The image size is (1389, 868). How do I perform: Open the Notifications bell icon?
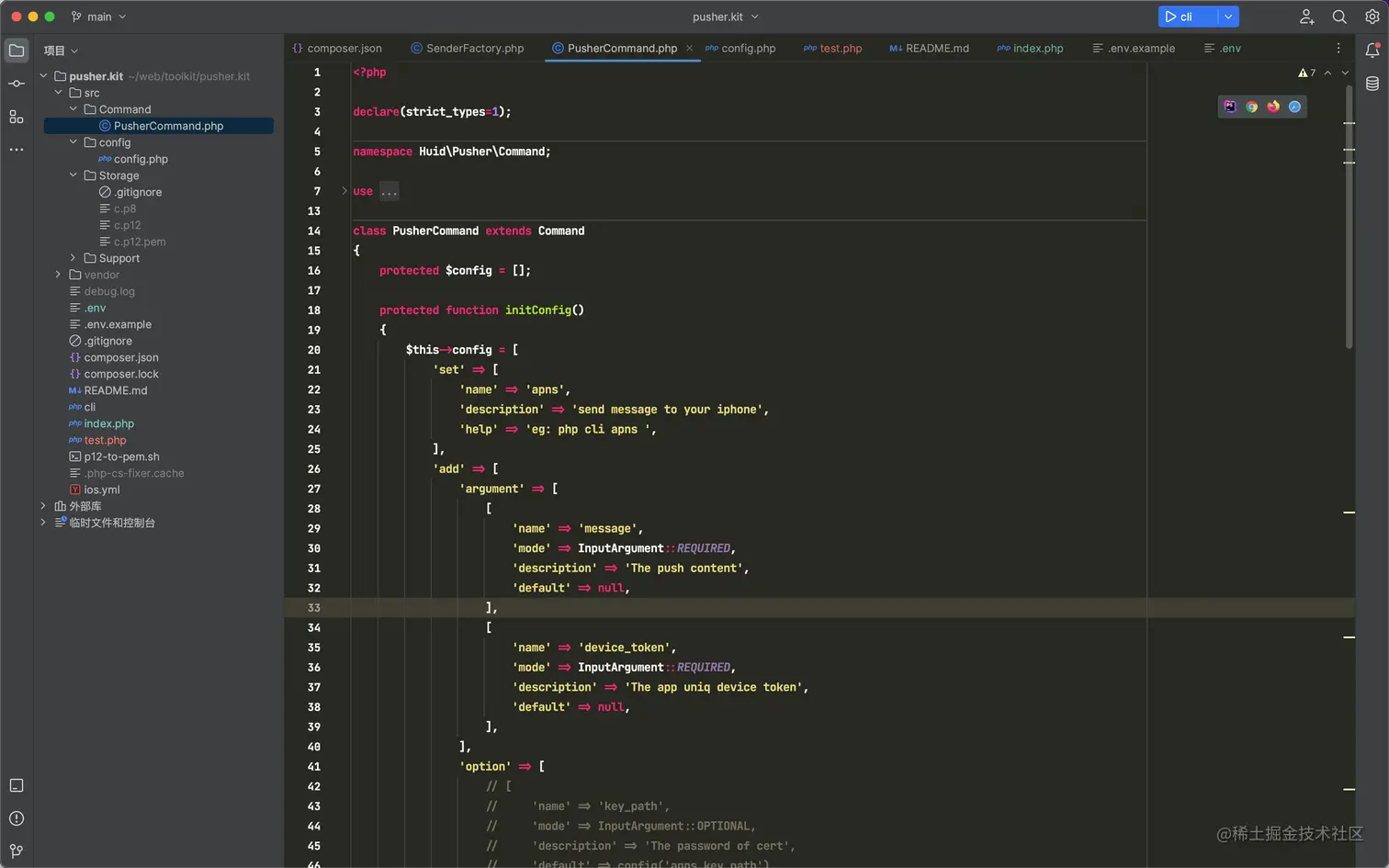pyautogui.click(x=1372, y=51)
